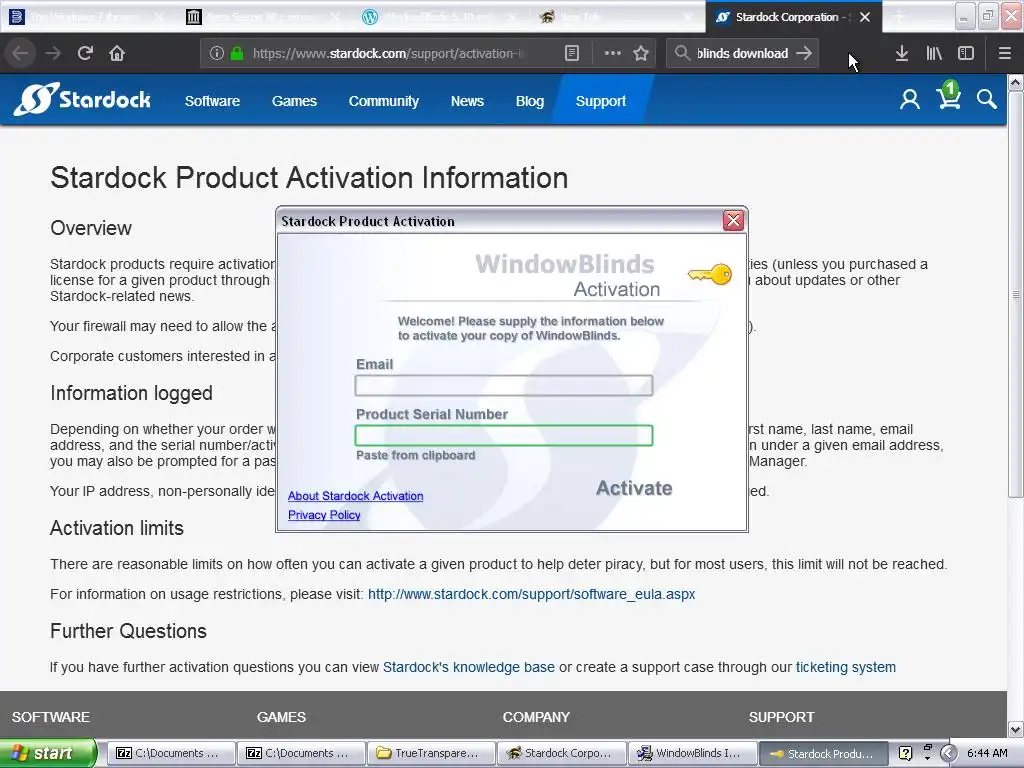Screen dimensions: 1024x768
Task: Go to the browser home page
Action: point(117,53)
